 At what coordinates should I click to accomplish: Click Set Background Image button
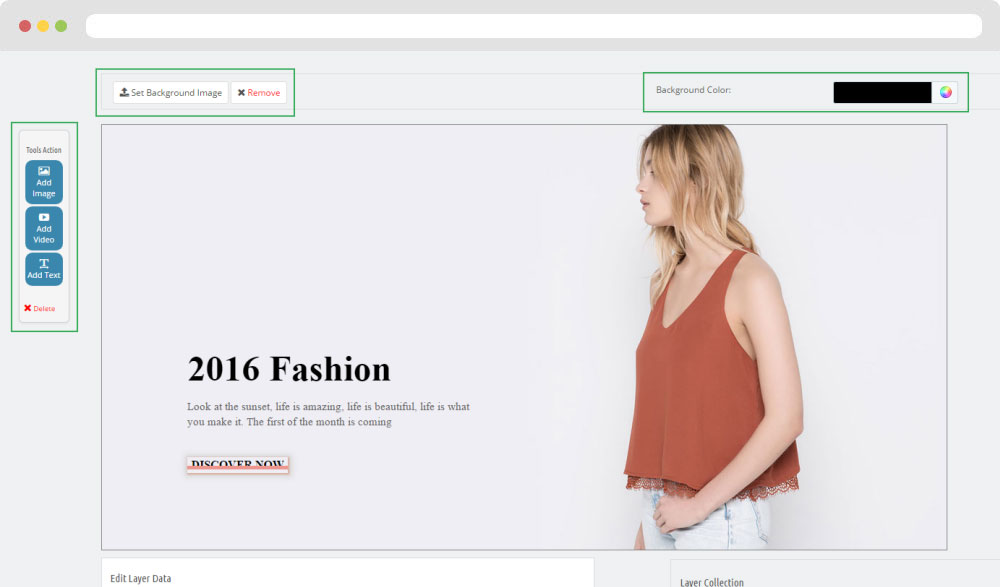pos(171,93)
